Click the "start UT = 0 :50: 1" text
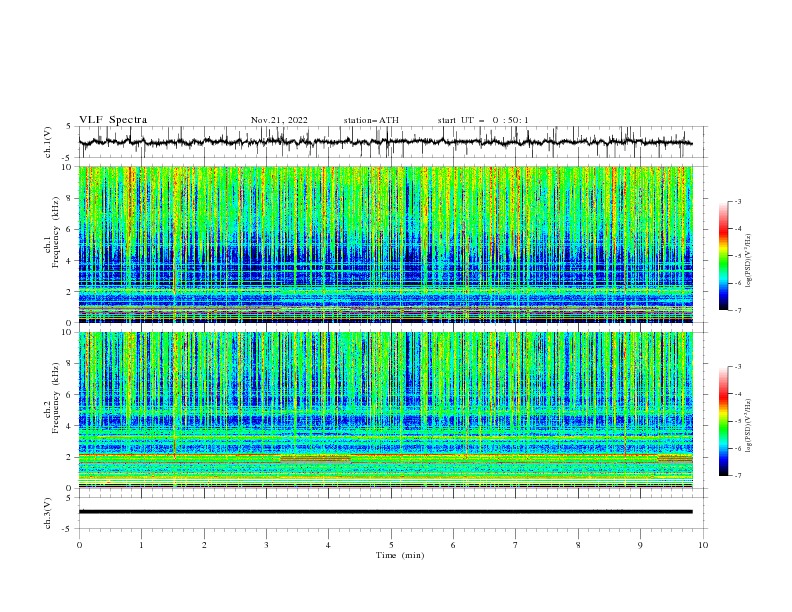 coord(482,120)
